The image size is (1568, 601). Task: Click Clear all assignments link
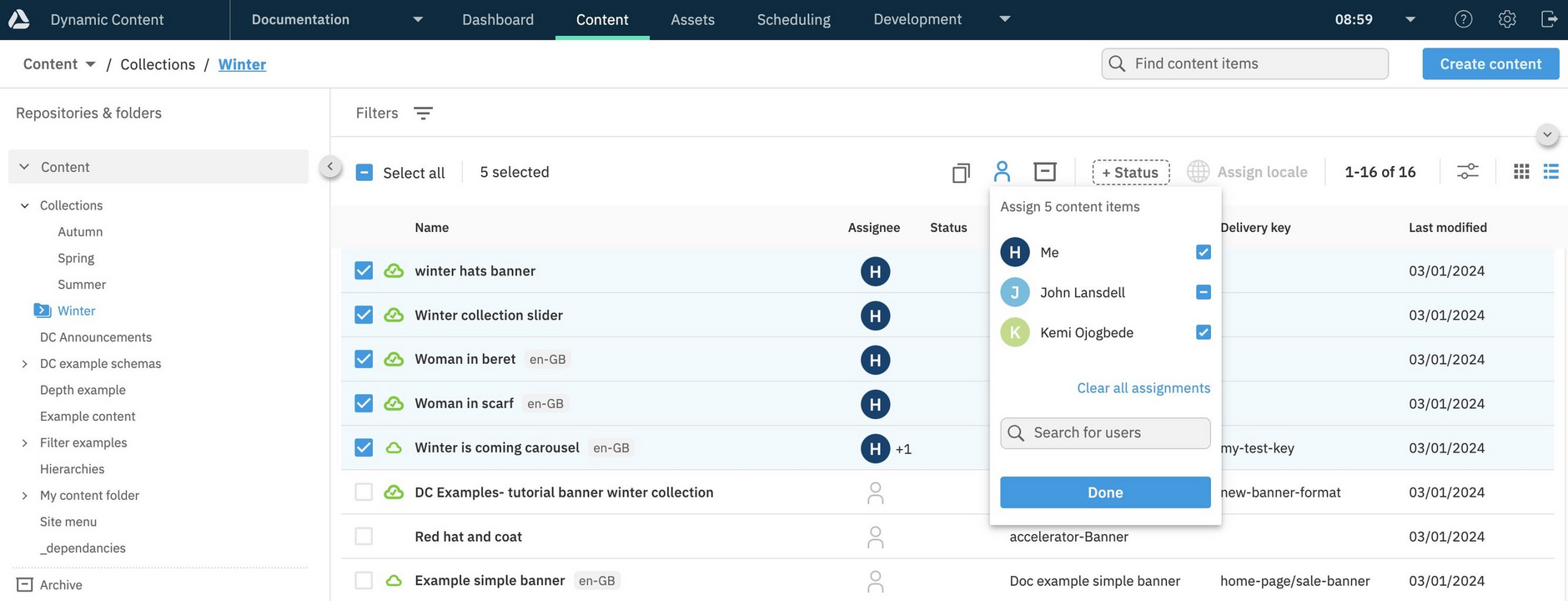[x=1143, y=388]
